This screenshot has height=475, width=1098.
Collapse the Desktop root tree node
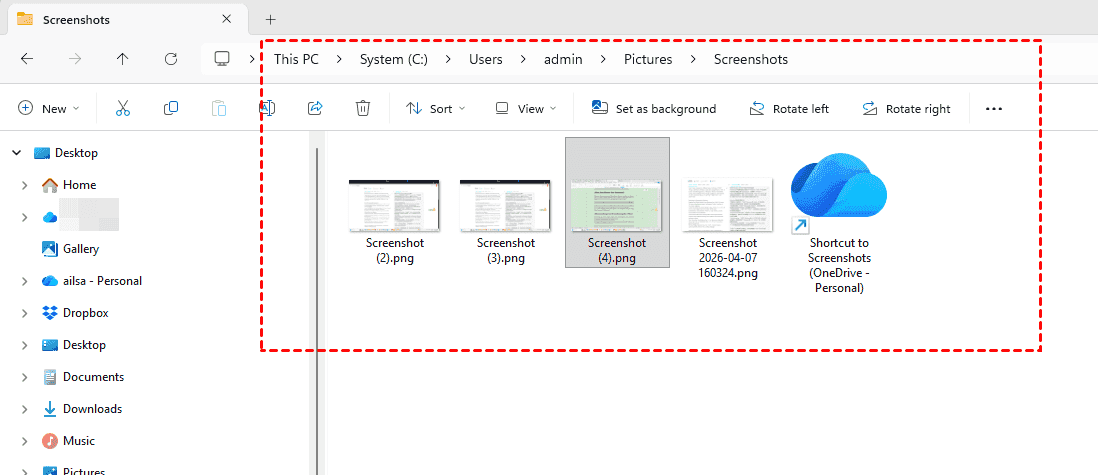(x=16, y=153)
